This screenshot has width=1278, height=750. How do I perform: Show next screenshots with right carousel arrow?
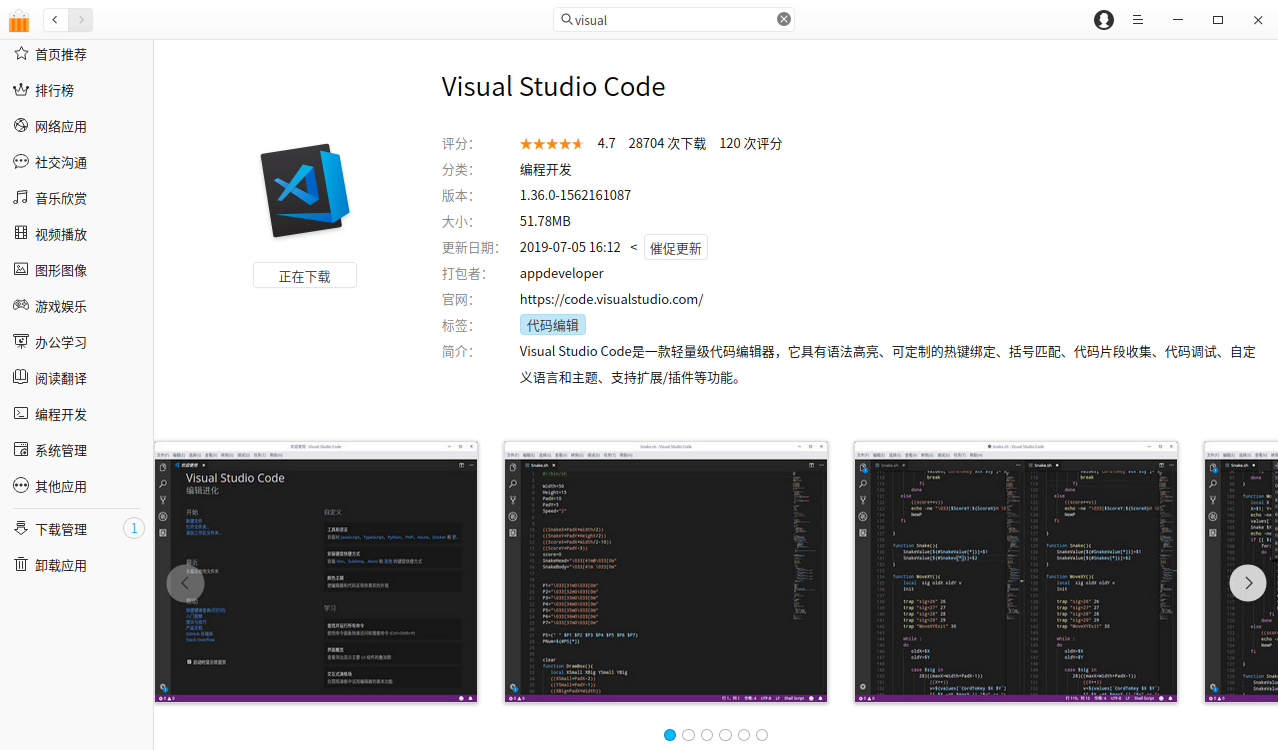(x=1248, y=582)
